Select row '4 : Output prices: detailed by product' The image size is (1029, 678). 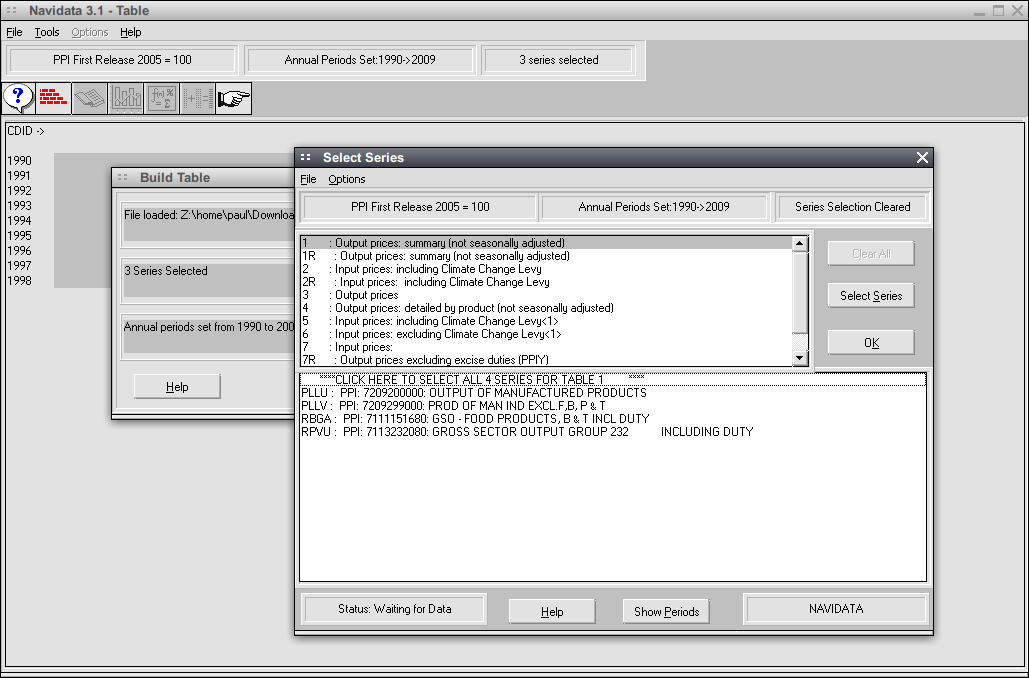click(x=547, y=308)
